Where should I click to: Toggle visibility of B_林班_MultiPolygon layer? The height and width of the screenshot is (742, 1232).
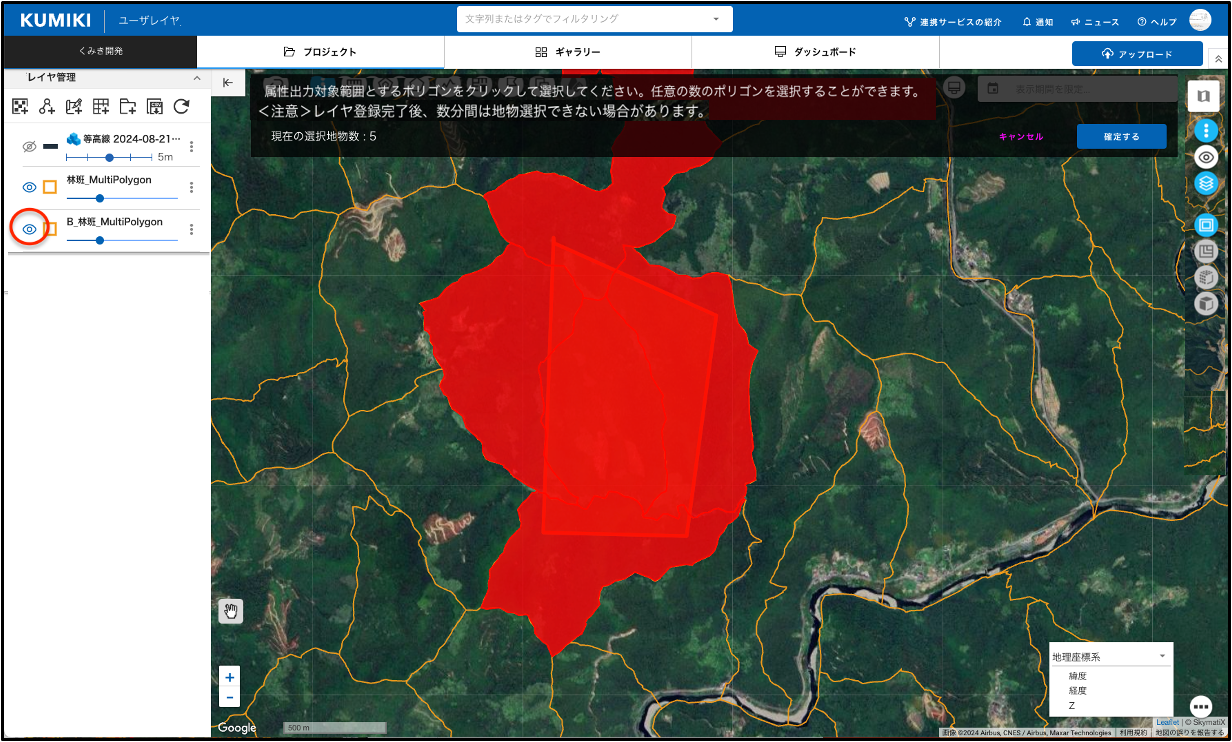29,229
